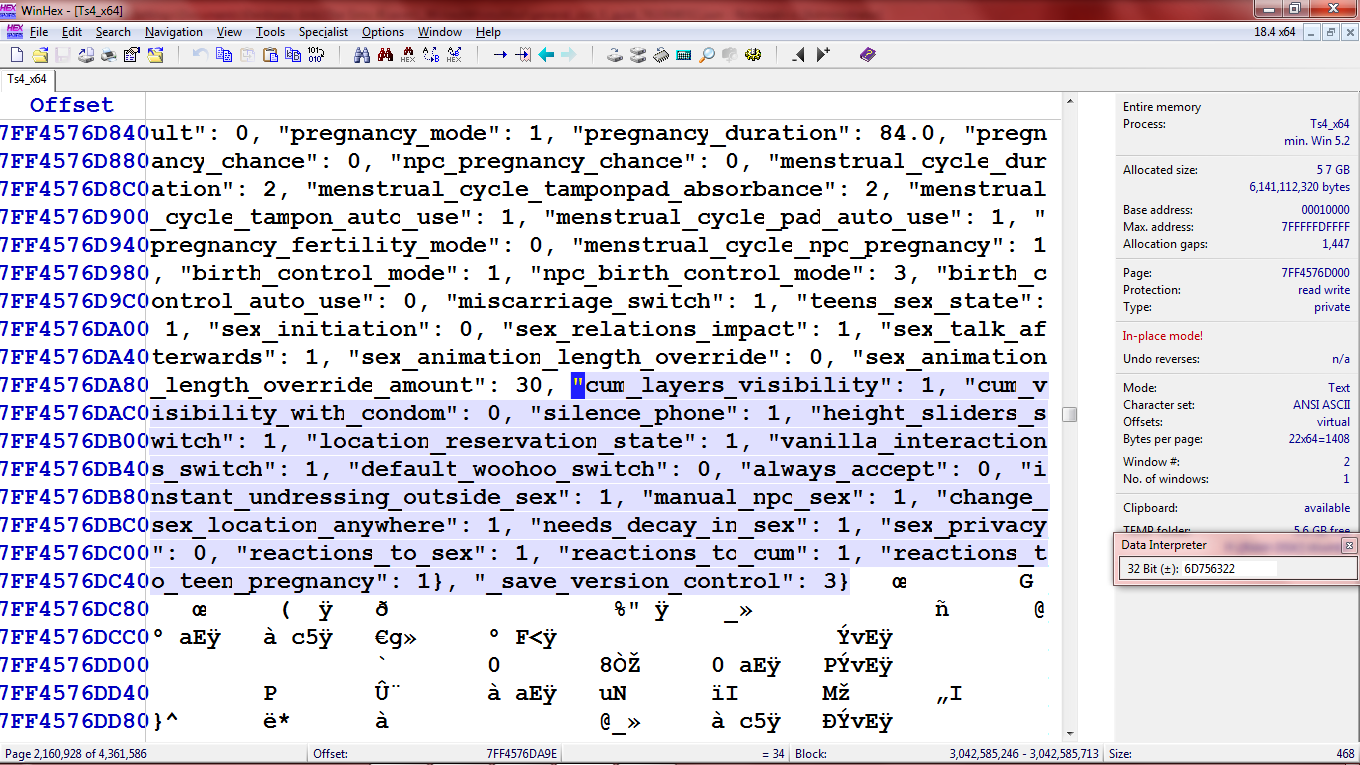This screenshot has height=765, width=1360.
Task: Click the Mode value Text
Action: pos(1339,388)
